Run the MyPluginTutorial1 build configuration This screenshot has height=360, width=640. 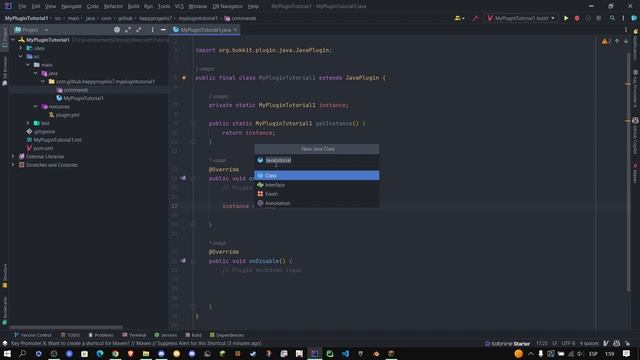click(566, 18)
